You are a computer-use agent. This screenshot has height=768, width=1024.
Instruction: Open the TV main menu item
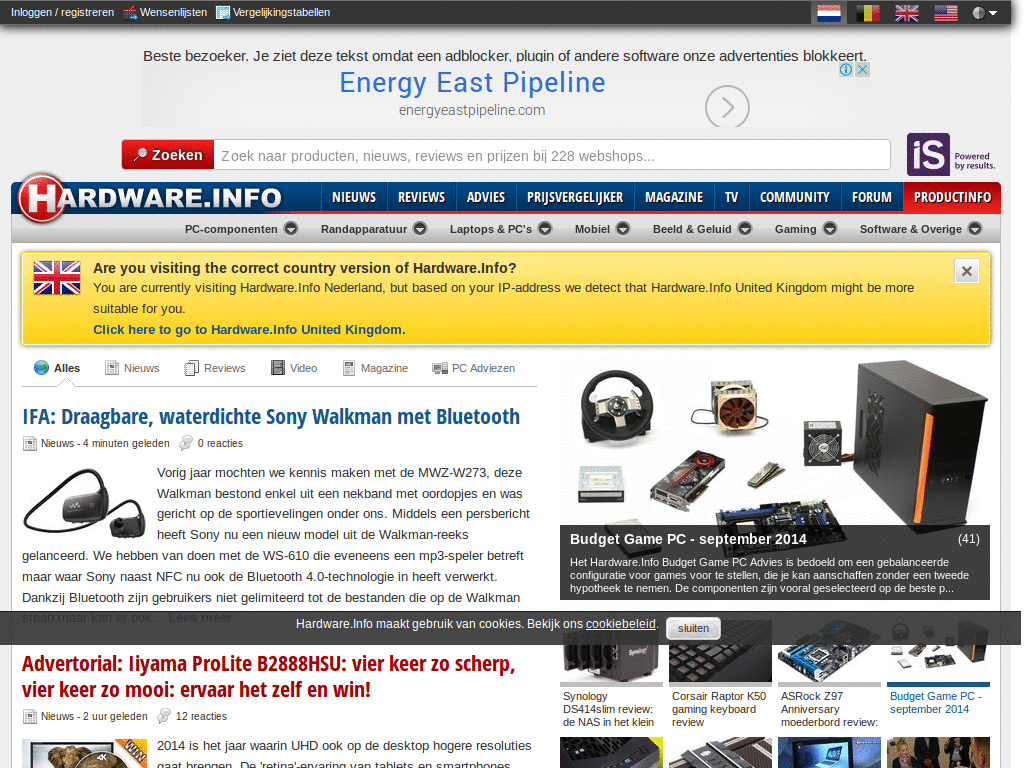(731, 197)
